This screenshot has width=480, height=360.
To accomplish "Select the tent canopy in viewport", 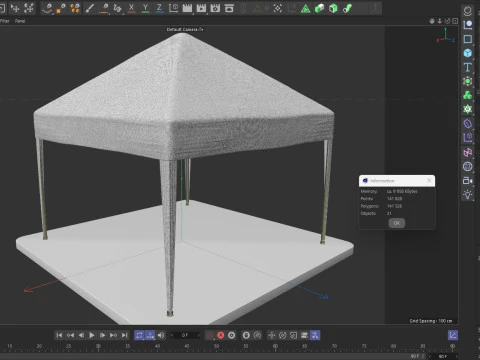I will [x=183, y=97].
